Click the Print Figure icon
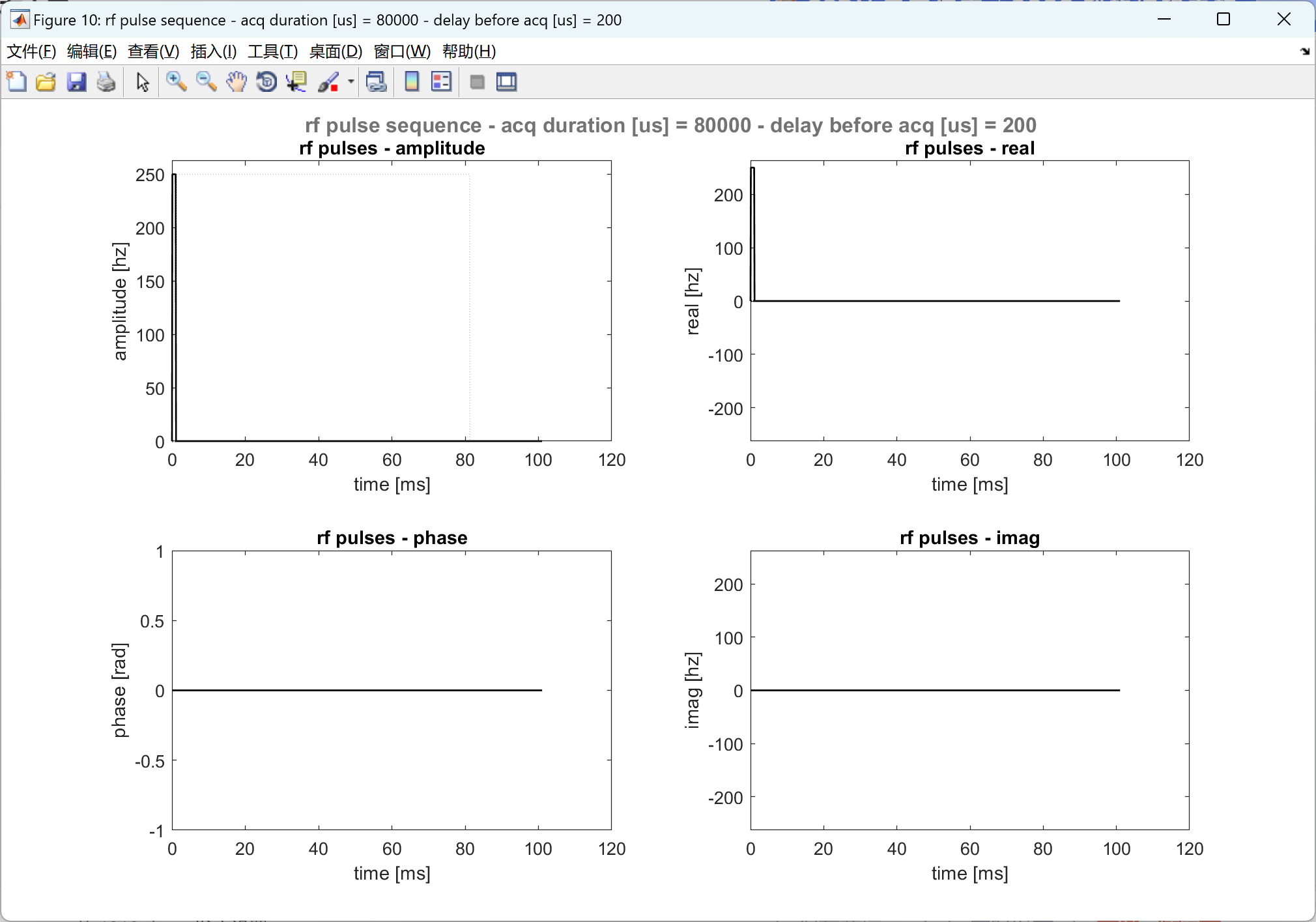Screen dimensions: 1316x922 (106, 82)
